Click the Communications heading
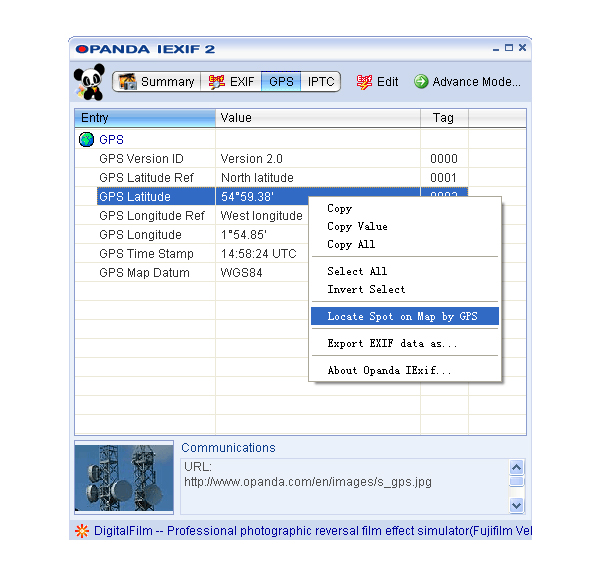Screen dimensions: 600x576 click(x=228, y=447)
